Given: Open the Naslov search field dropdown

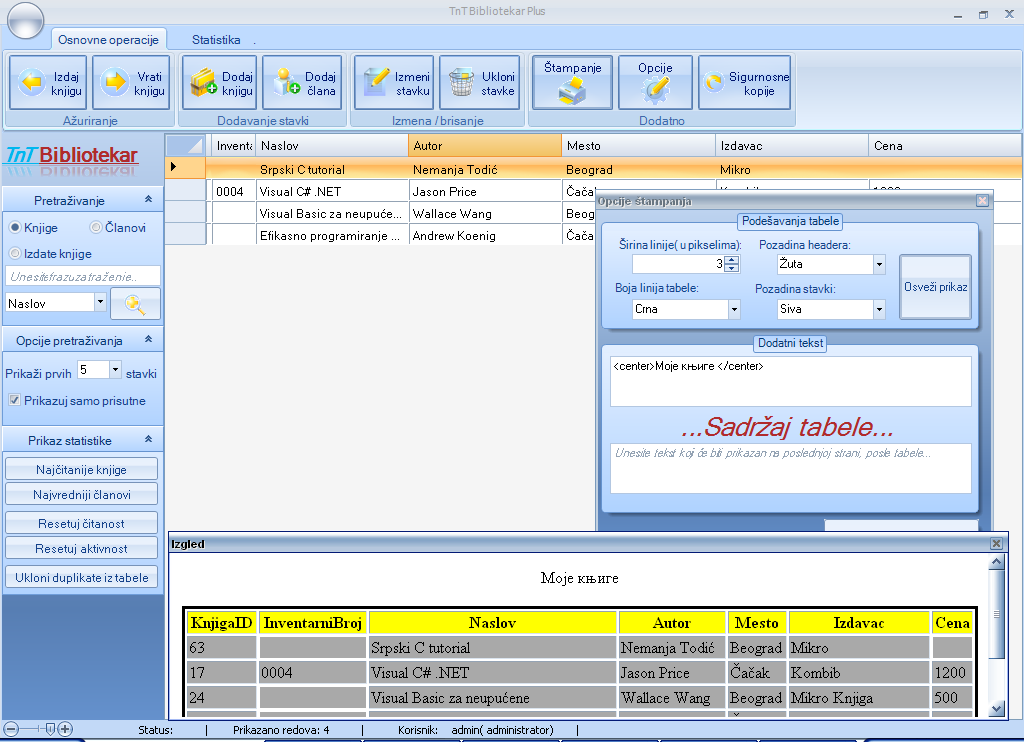Looking at the screenshot, I should 100,302.
